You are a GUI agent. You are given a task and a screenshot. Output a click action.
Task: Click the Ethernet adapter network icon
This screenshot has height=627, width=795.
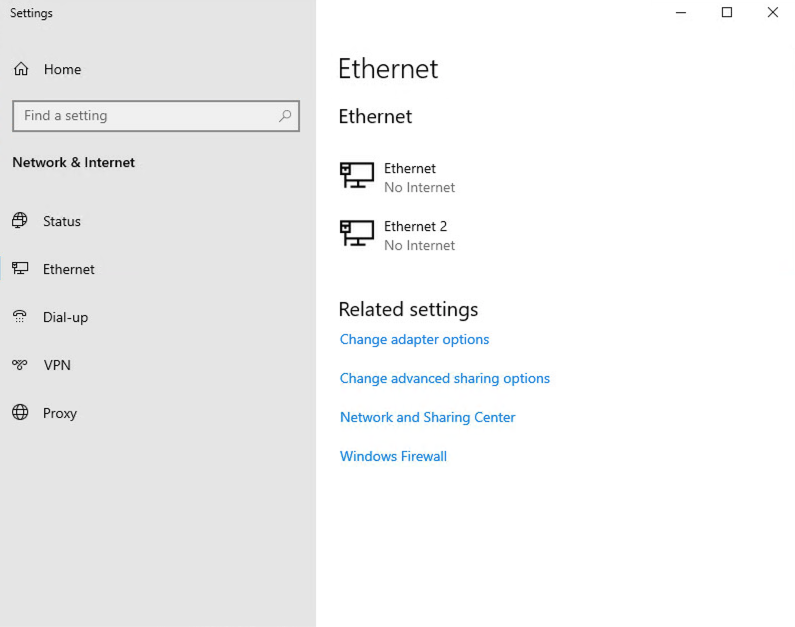356,175
